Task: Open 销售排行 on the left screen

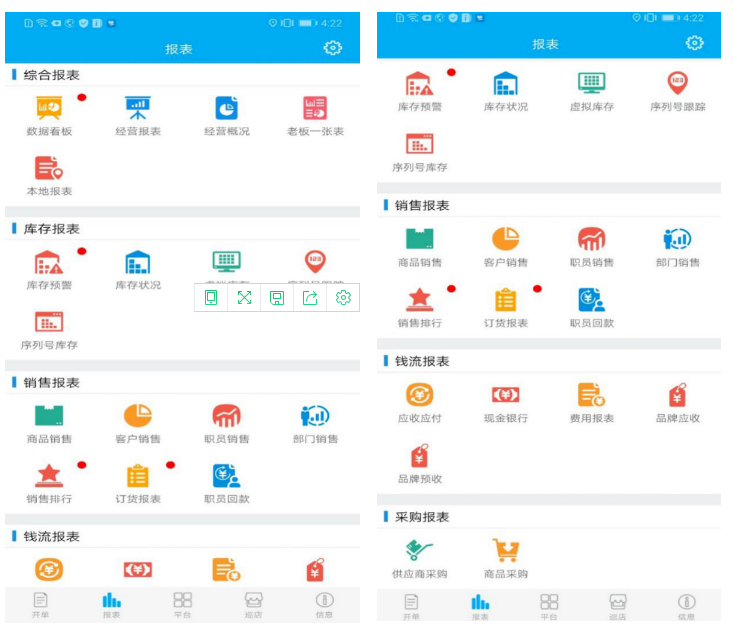Action: pos(49,484)
